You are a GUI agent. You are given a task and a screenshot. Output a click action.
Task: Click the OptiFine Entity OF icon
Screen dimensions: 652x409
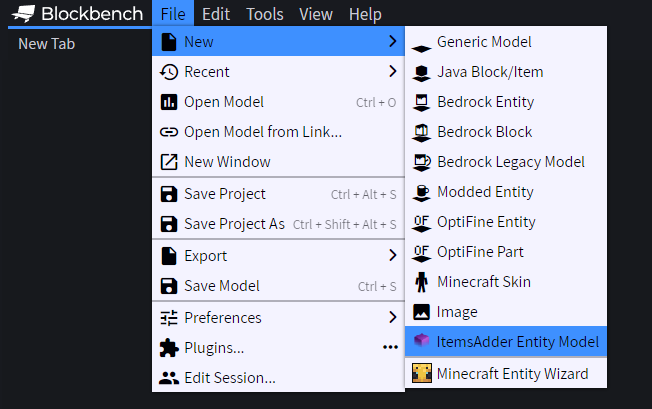(421, 222)
